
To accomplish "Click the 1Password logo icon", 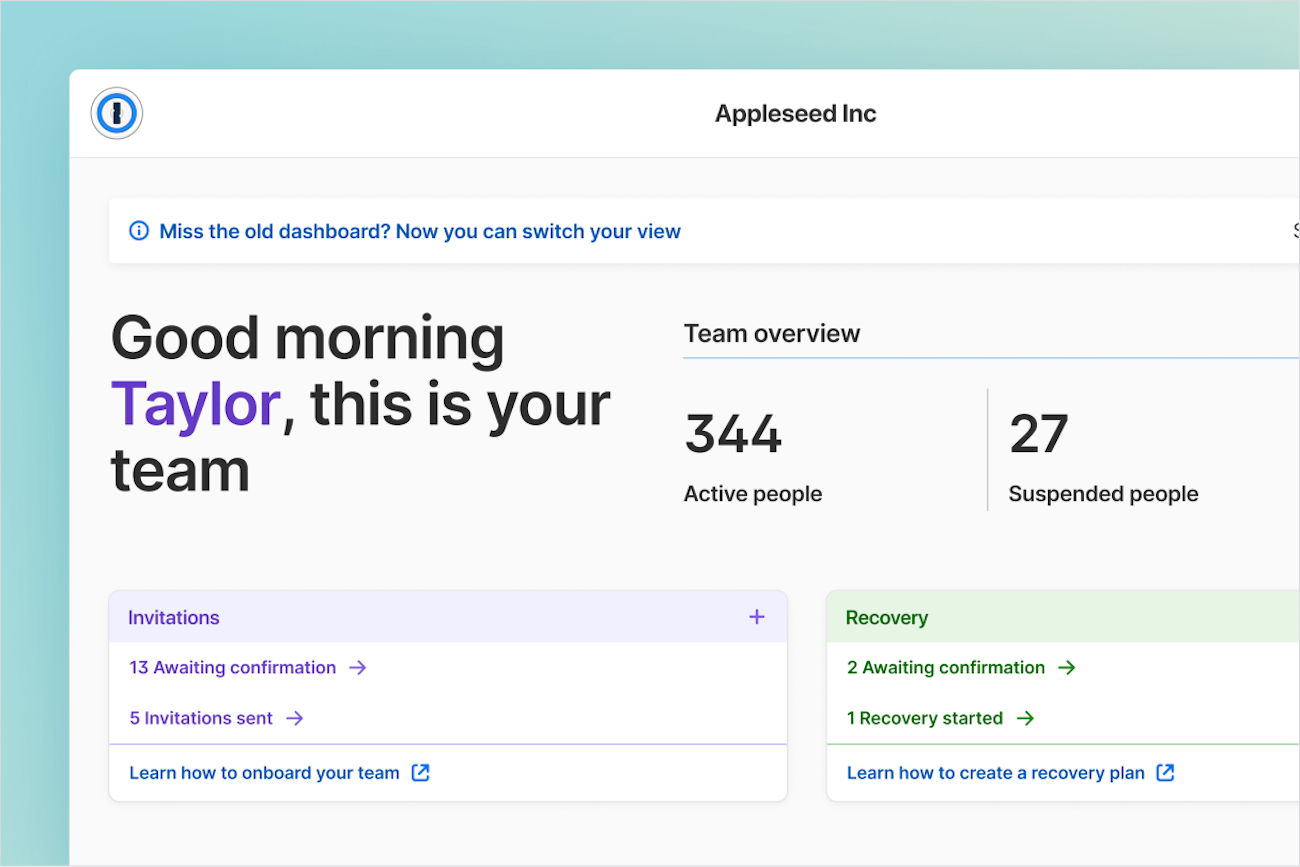I will pyautogui.click(x=117, y=113).
